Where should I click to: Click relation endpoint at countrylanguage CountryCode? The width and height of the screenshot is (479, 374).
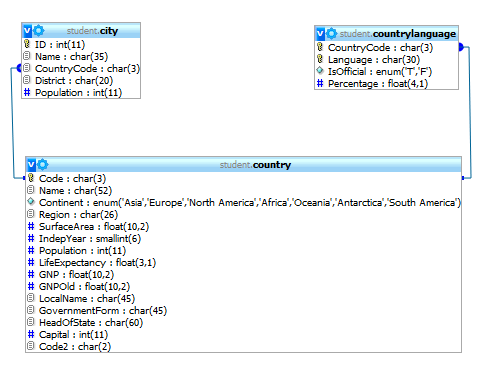click(461, 47)
